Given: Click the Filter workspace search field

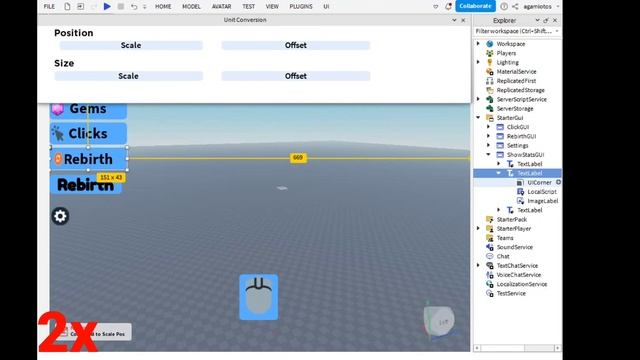Looking at the screenshot, I should click(514, 31).
